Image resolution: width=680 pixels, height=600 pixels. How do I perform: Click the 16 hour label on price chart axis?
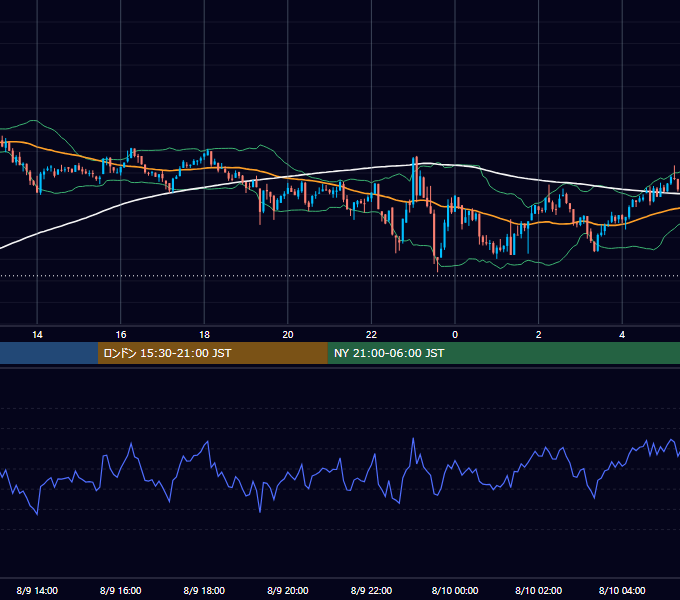tap(121, 335)
